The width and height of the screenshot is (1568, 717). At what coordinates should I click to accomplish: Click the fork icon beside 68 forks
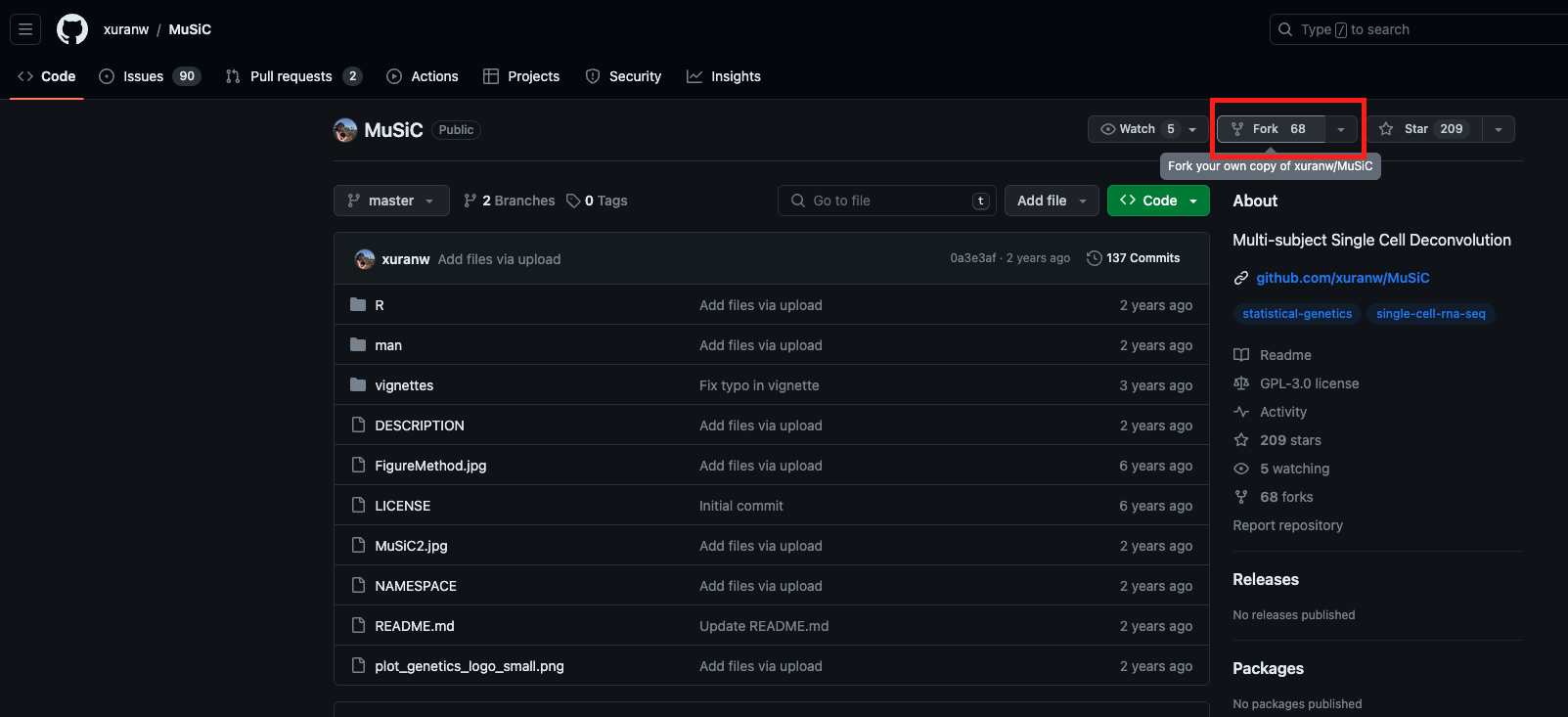coord(1241,497)
